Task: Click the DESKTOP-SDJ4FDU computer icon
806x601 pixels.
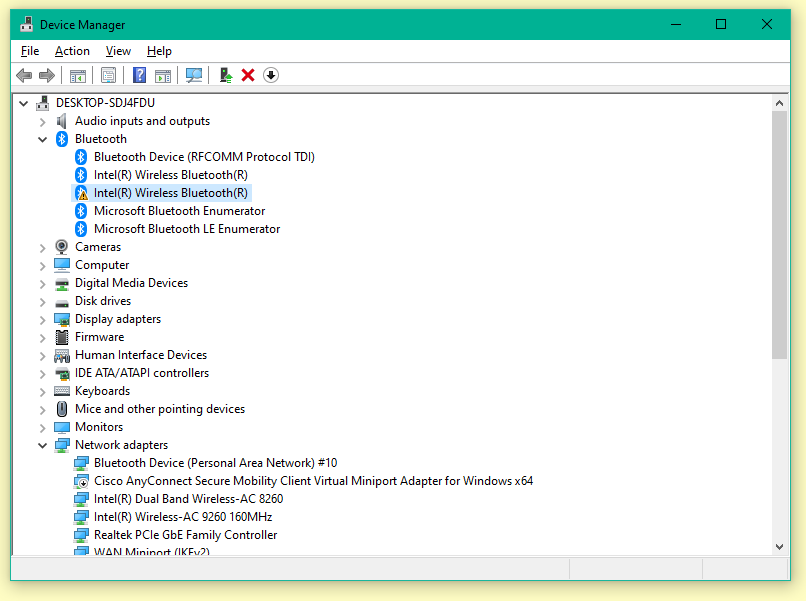Action: (x=43, y=103)
